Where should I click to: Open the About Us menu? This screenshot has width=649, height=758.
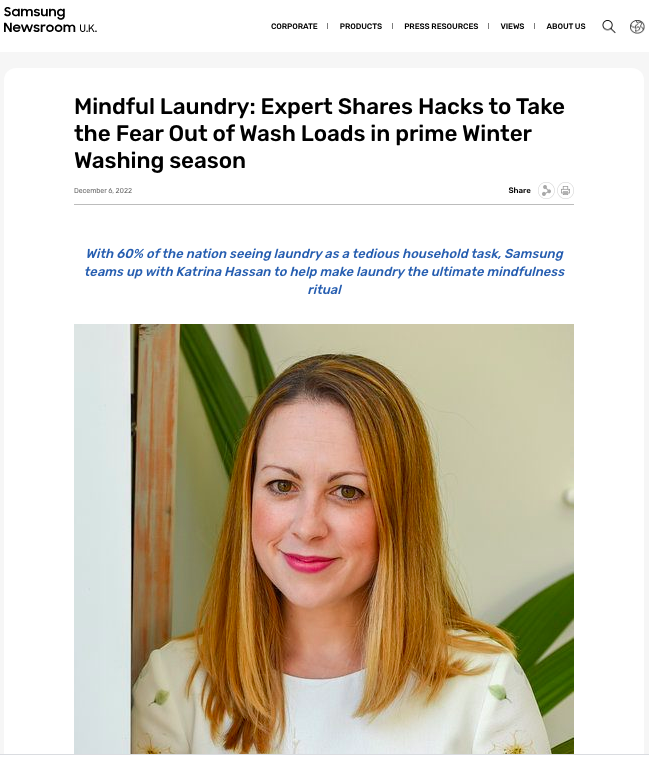tap(565, 26)
